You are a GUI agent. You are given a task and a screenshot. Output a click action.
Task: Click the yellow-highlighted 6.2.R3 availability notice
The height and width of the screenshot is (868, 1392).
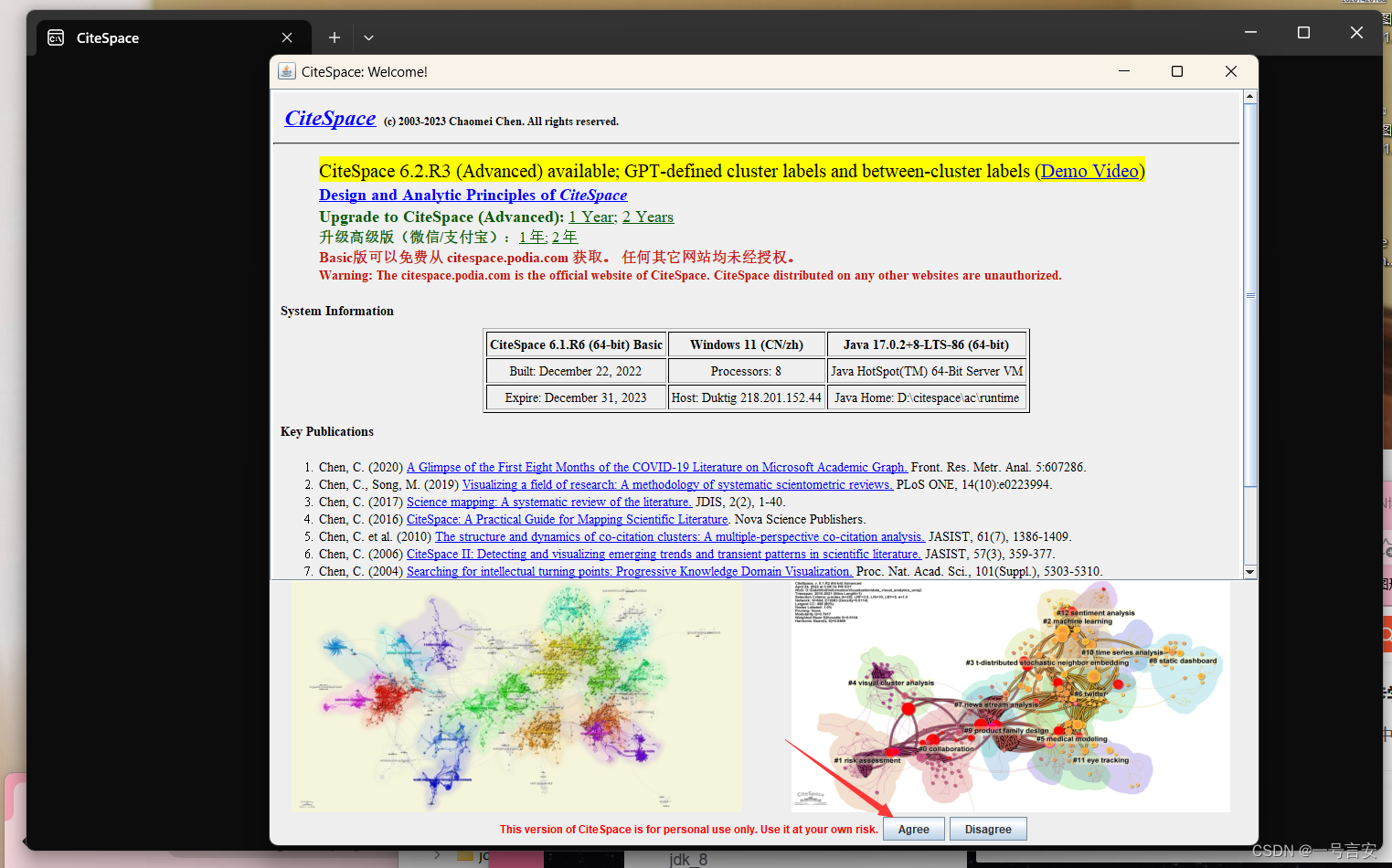[731, 171]
